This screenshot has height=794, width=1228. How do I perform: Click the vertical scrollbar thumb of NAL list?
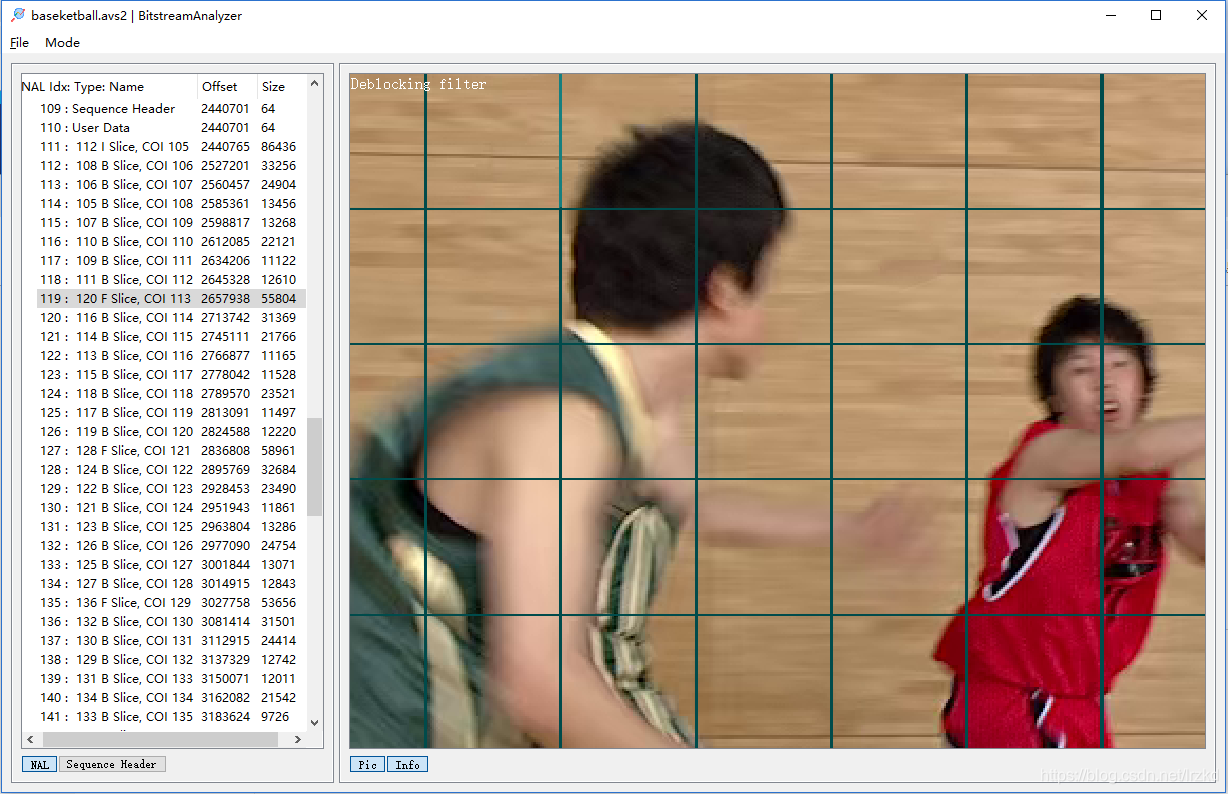[x=315, y=467]
